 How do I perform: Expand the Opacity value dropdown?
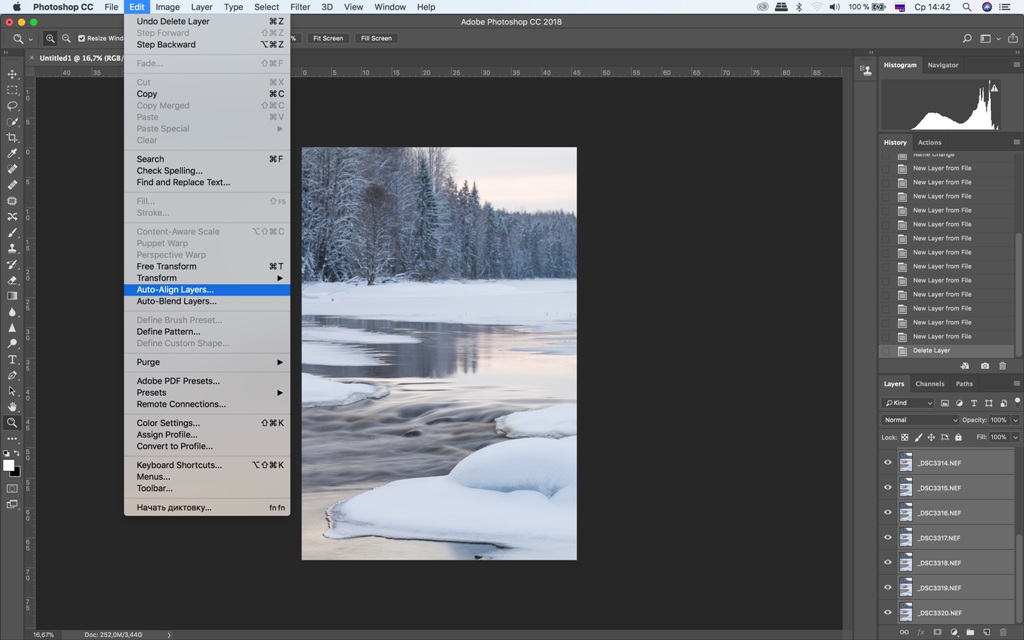(1016, 420)
